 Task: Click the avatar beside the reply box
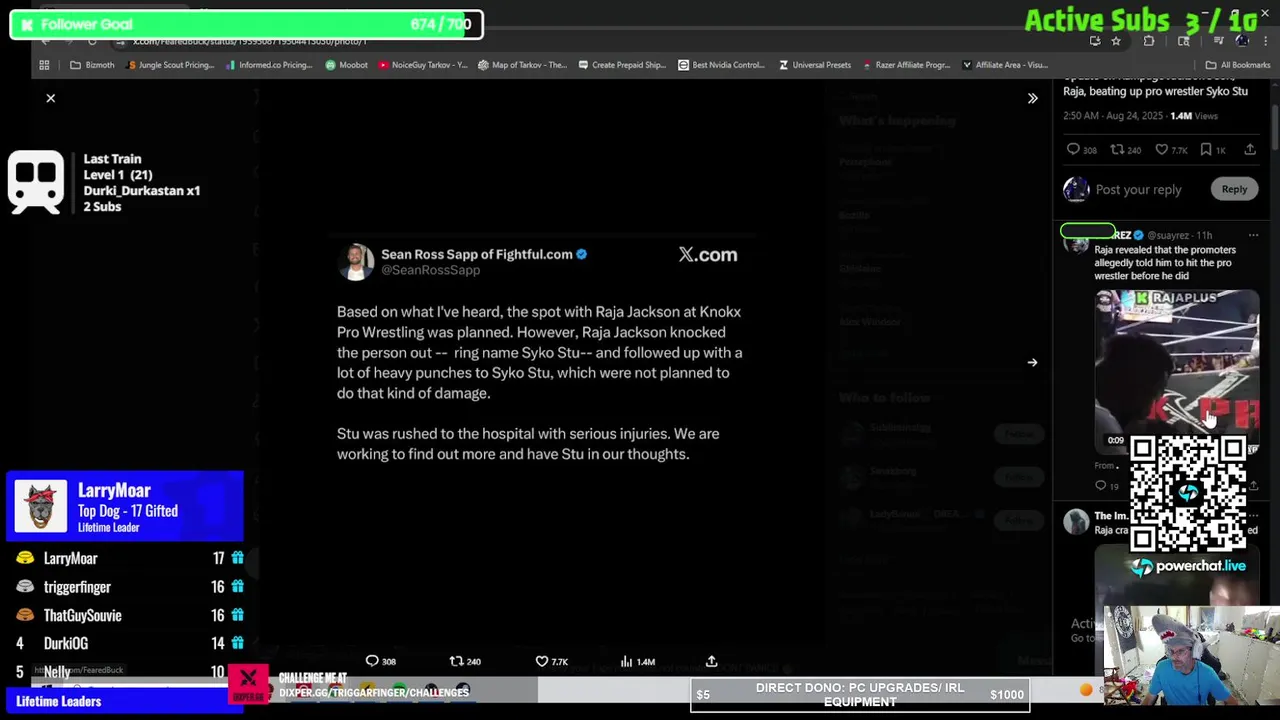(x=1076, y=189)
